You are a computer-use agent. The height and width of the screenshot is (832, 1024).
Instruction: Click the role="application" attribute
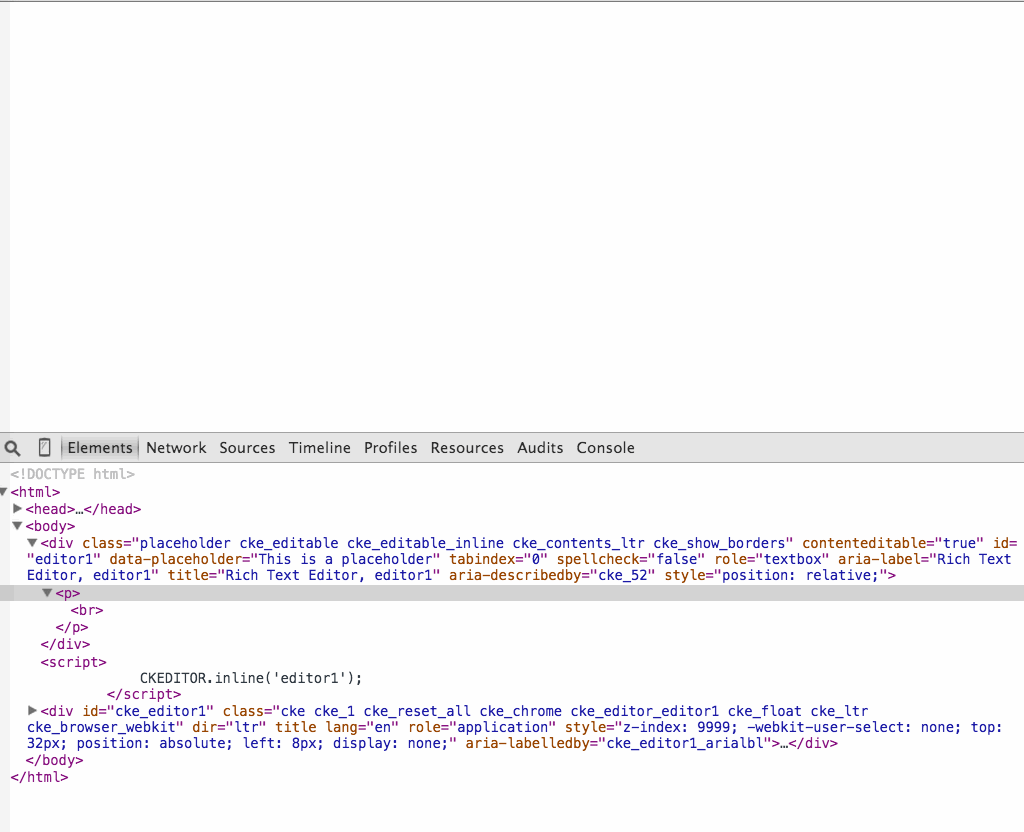[482, 727]
